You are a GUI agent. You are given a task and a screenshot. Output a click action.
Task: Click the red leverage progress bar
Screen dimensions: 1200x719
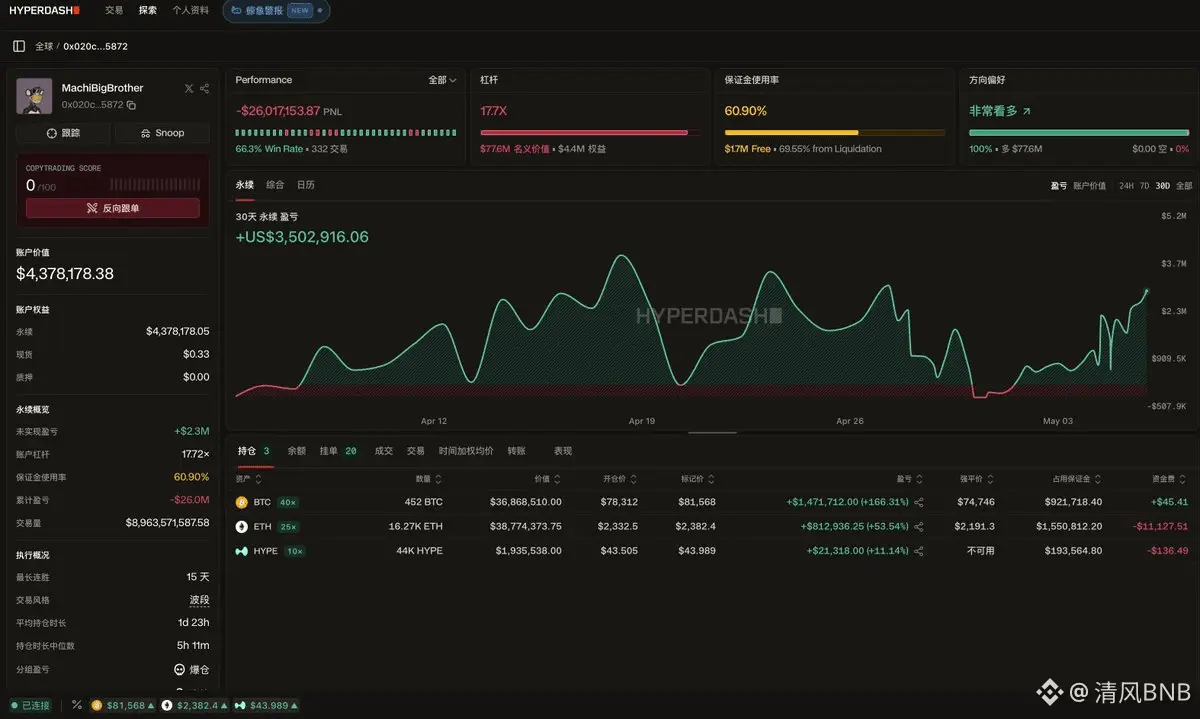(590, 132)
